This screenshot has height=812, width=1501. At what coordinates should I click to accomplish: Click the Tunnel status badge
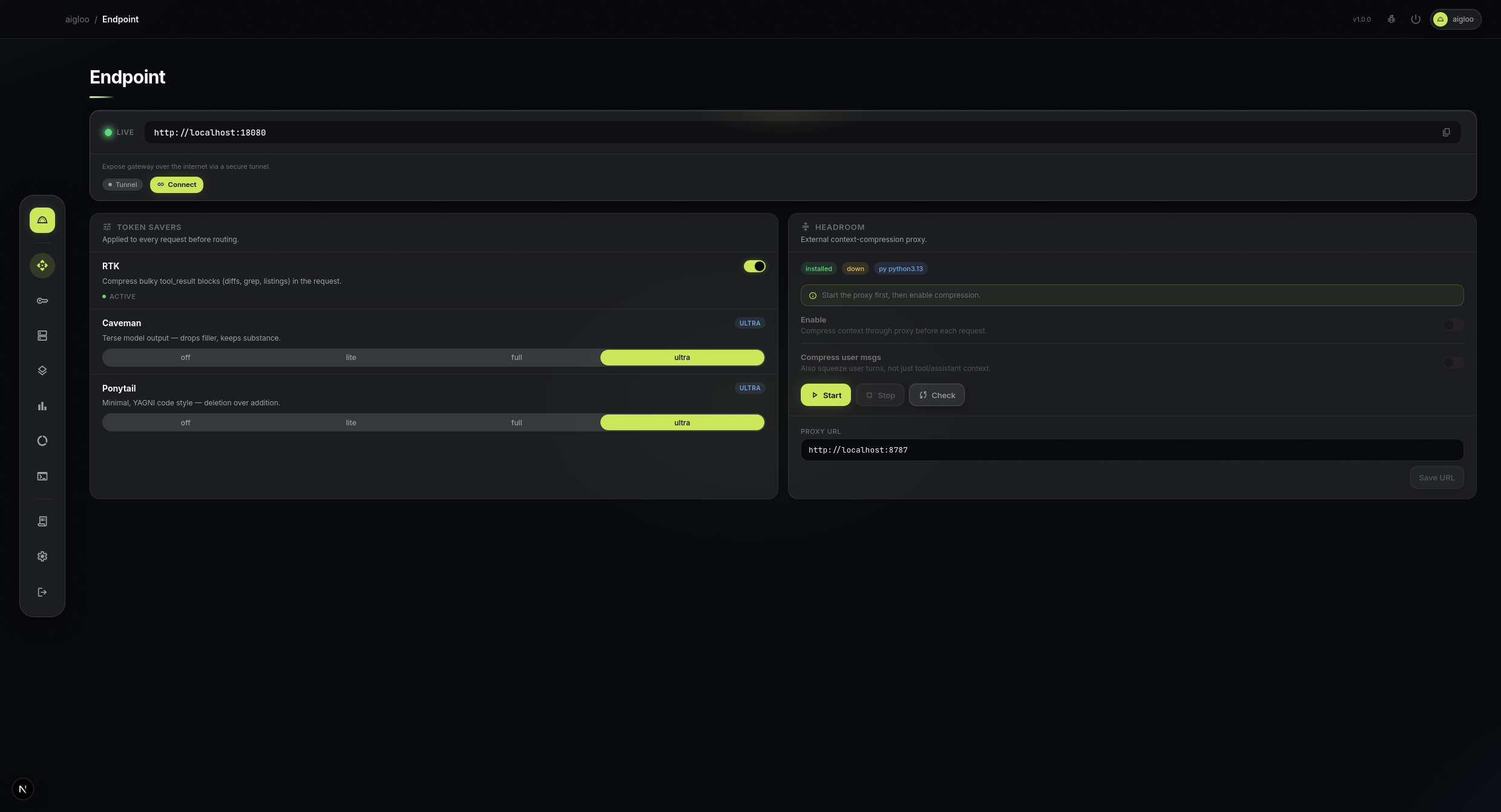[122, 185]
